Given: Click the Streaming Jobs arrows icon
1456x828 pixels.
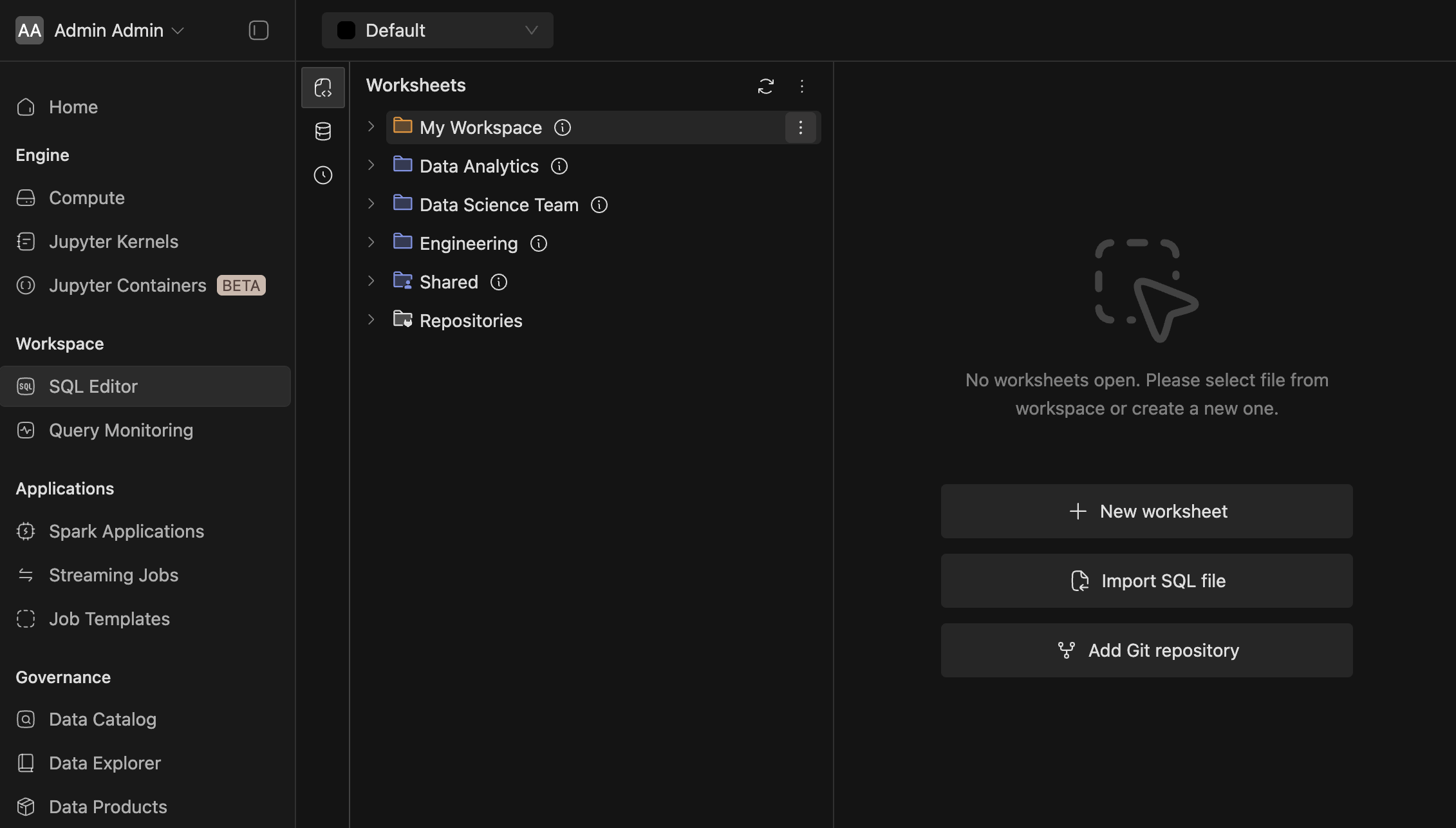Looking at the screenshot, I should coord(26,575).
